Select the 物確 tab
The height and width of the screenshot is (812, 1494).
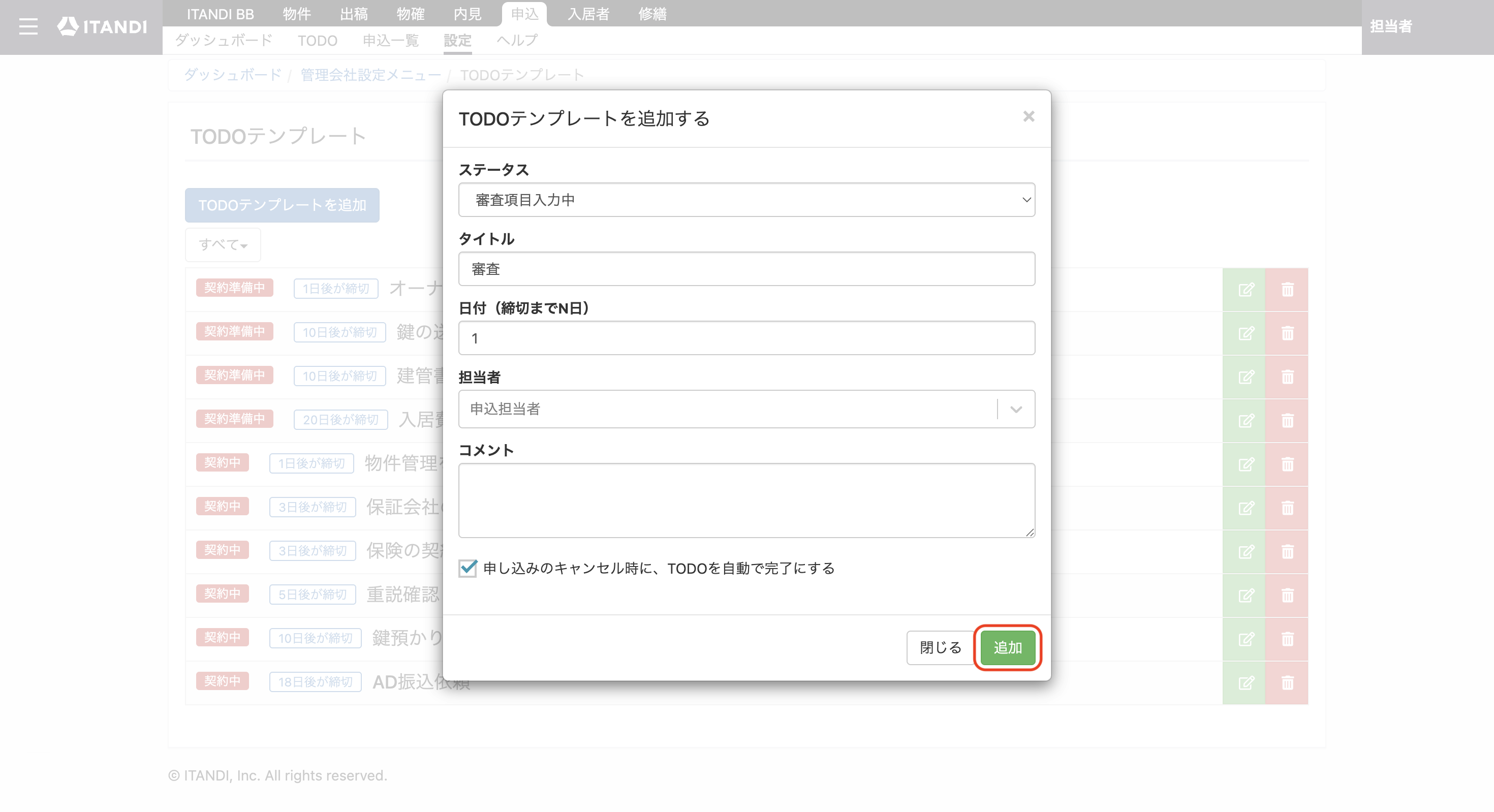411,13
